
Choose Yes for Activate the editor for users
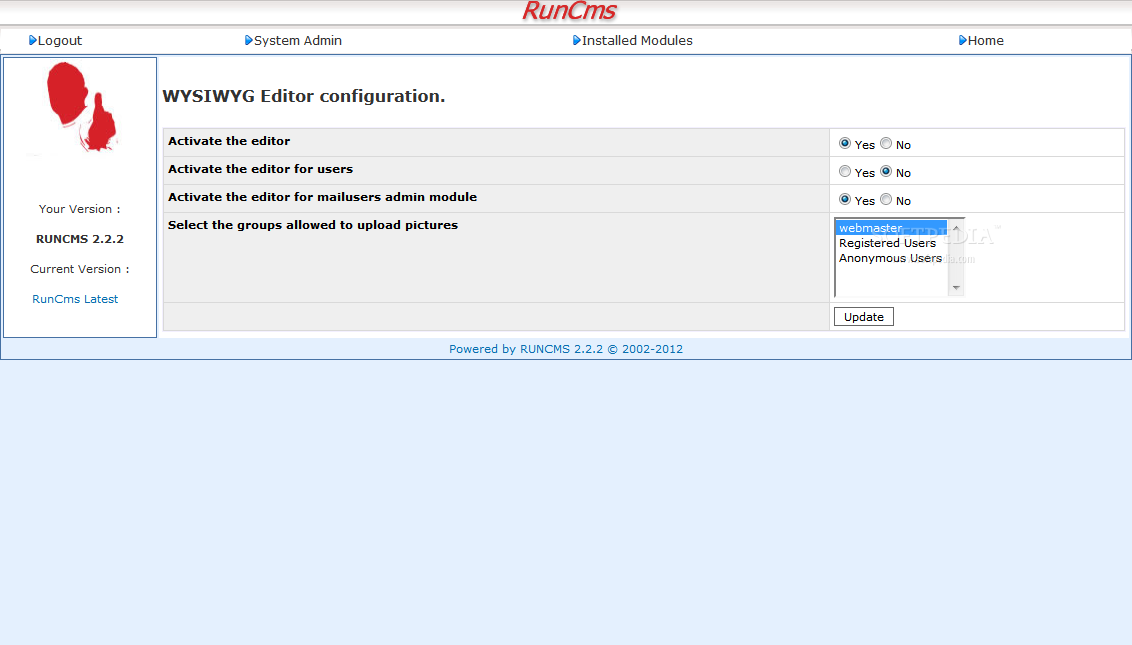pos(845,172)
